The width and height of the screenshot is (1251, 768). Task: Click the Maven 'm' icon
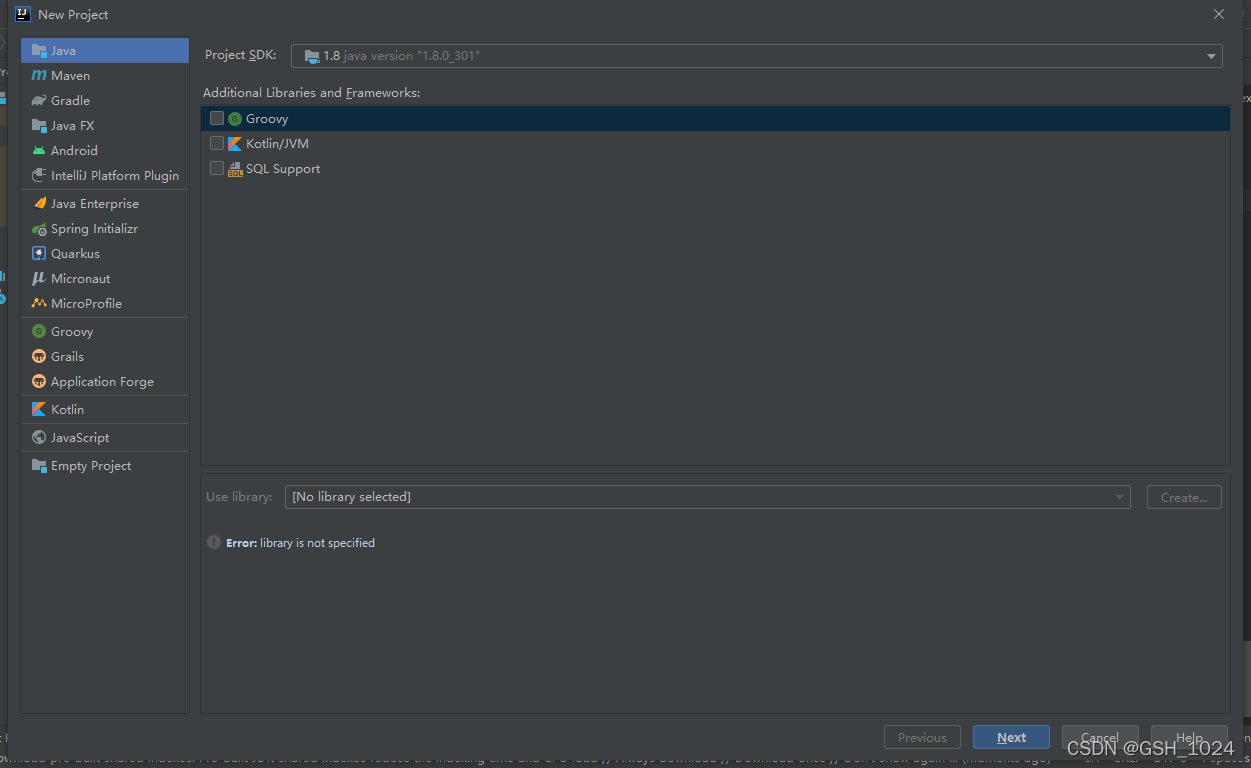pos(39,75)
